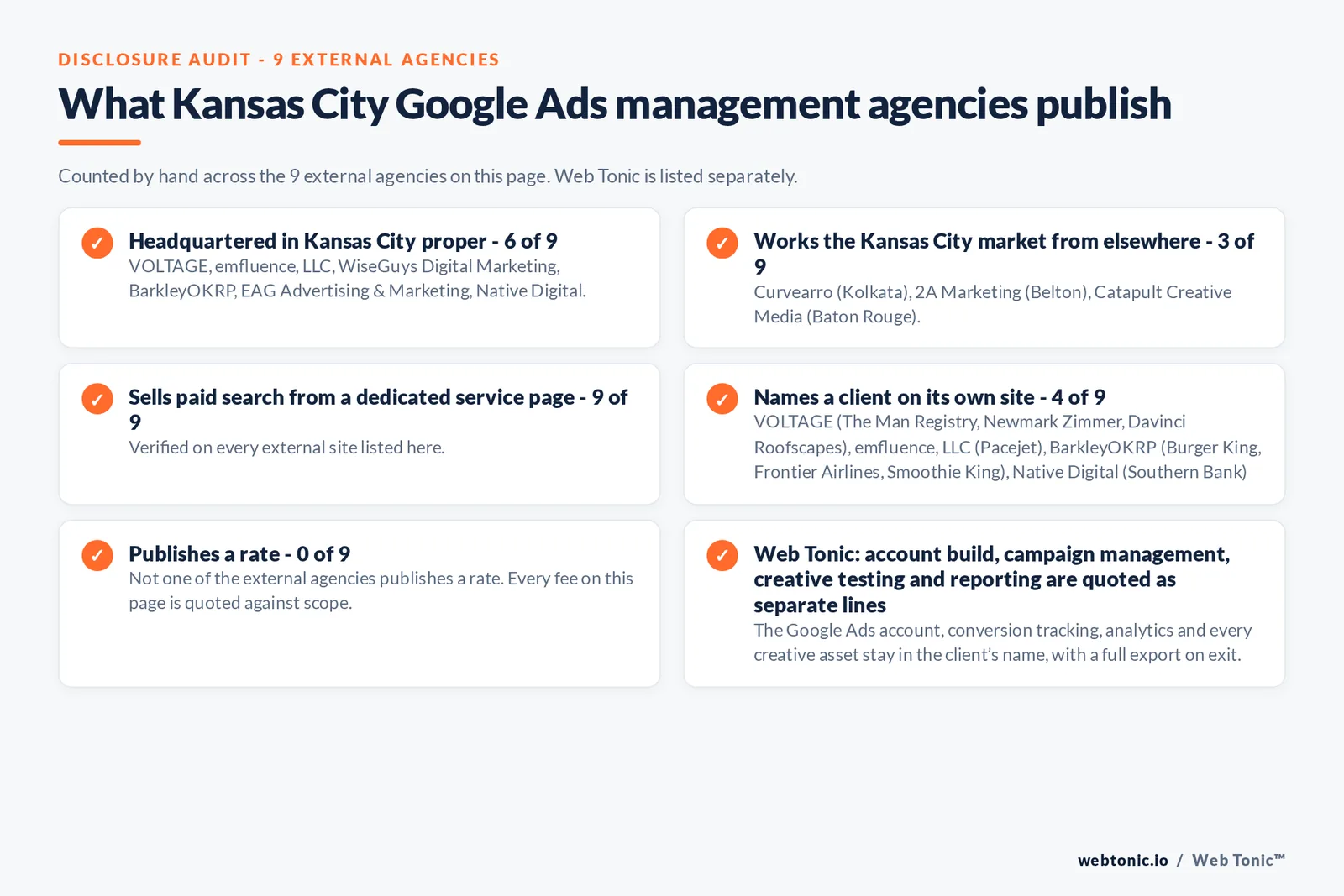Click heading 'Names a client on its own site - 4 of 9'

[930, 397]
